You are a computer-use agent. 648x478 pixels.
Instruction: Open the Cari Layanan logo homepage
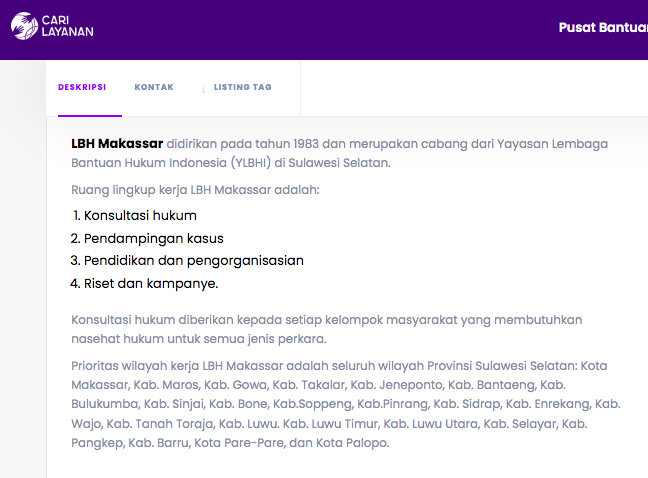[52, 26]
